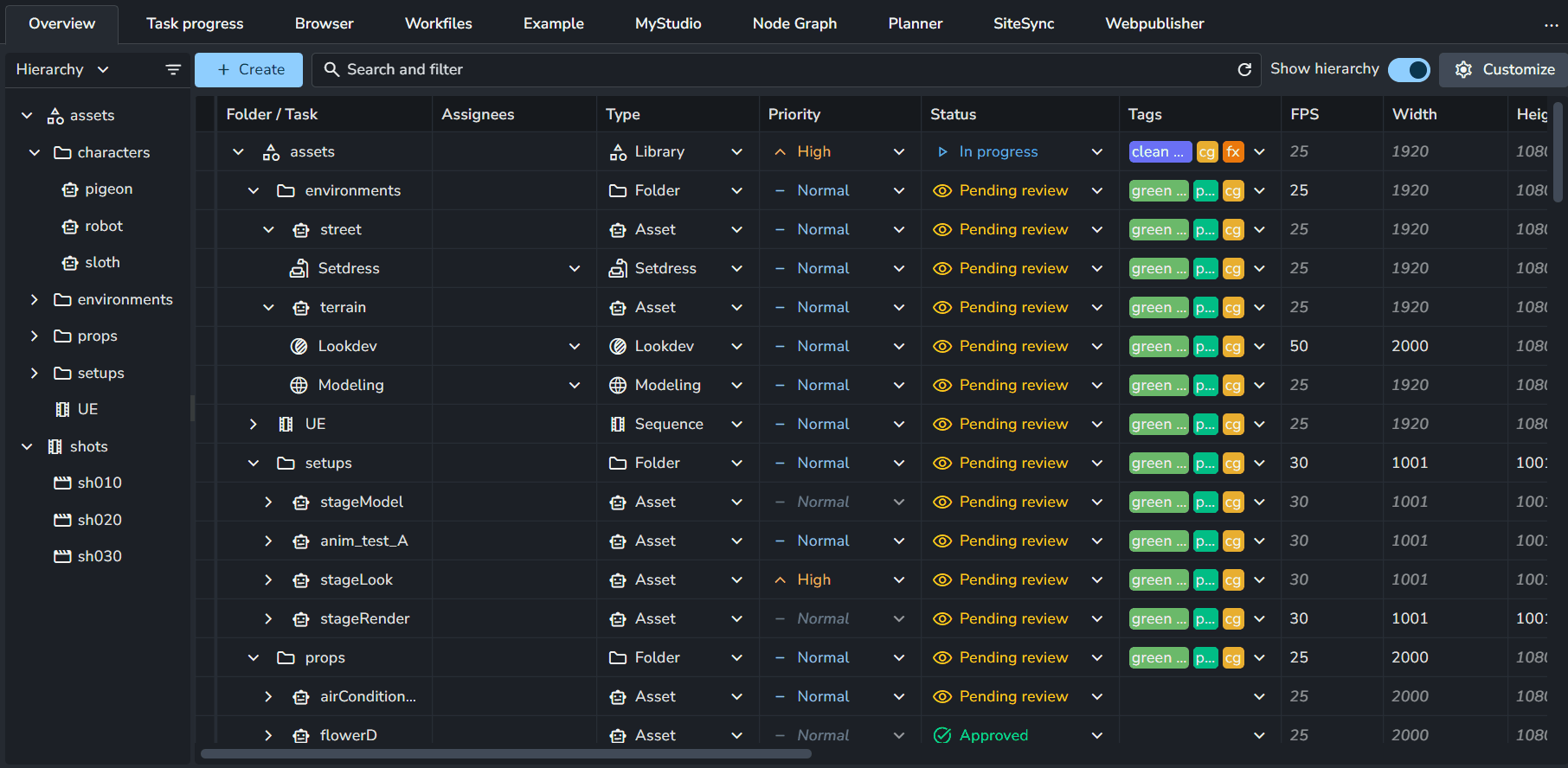Open status dropdown for flowerD row

(1096, 735)
